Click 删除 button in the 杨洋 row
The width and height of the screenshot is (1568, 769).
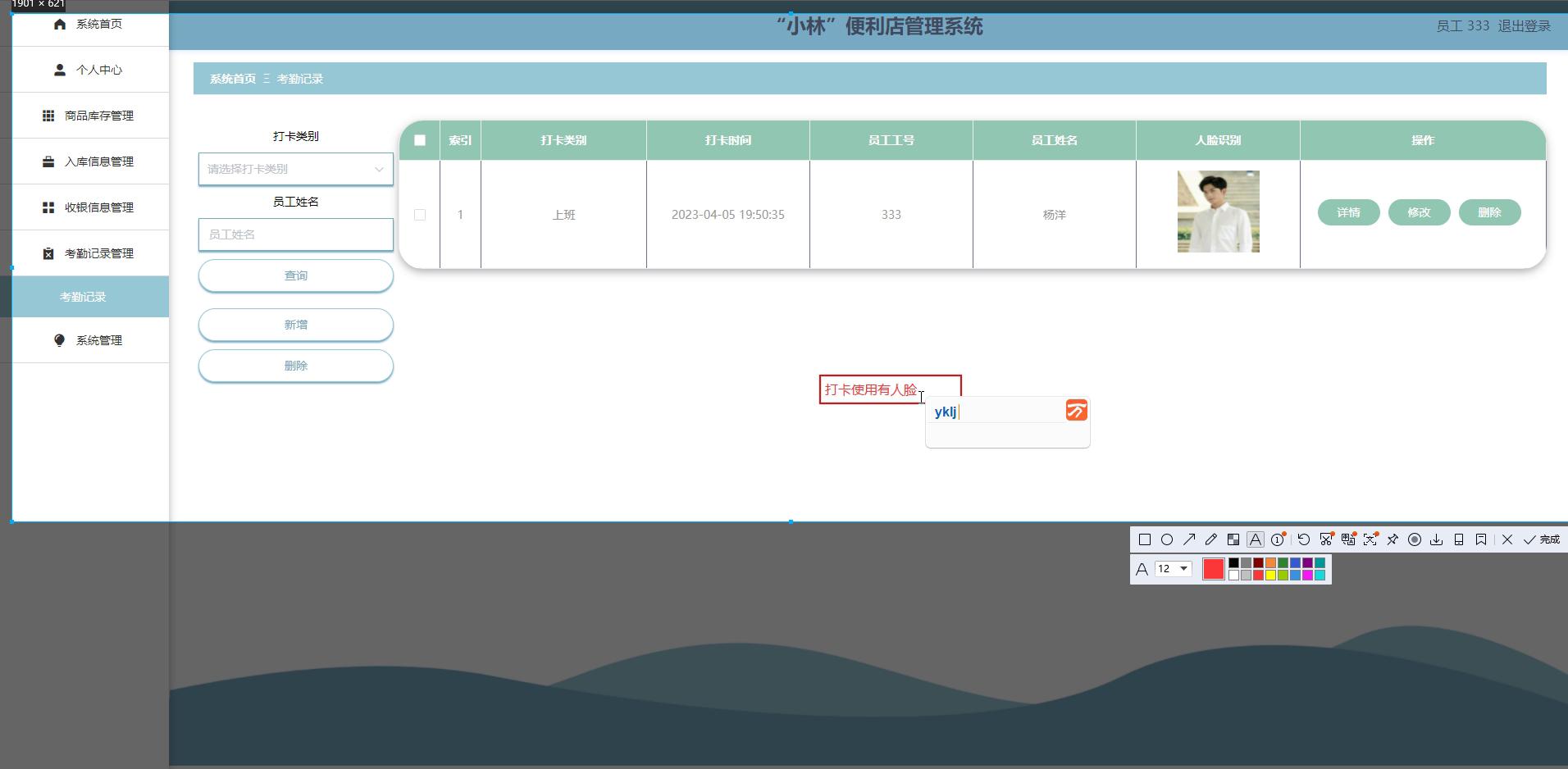point(1489,212)
